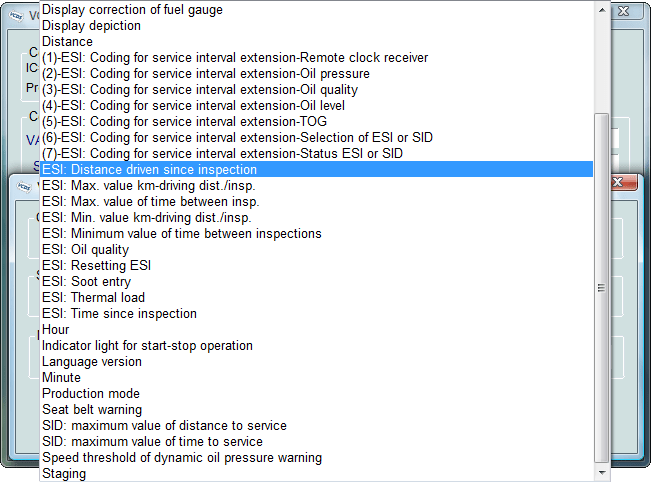651x482 pixels.
Task: Select 'ESI: Time since inspection'
Action: [316, 313]
